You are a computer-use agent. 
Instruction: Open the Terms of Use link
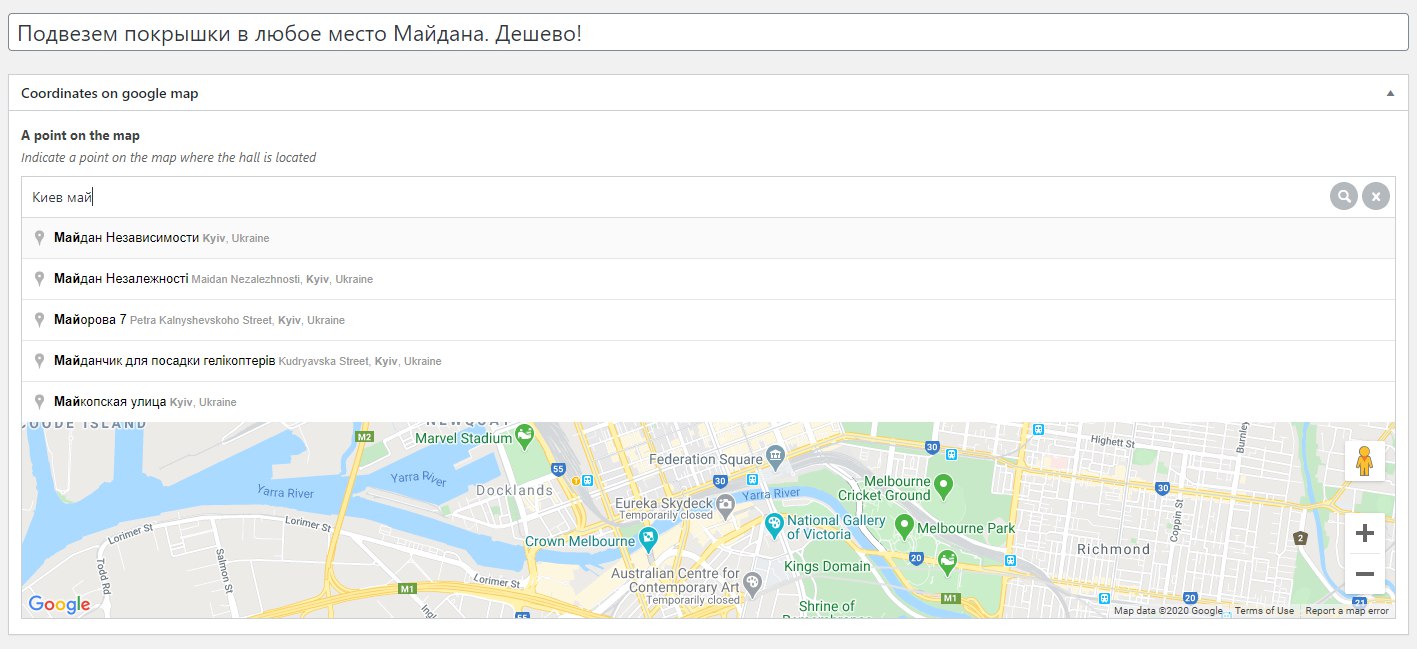click(x=1264, y=611)
